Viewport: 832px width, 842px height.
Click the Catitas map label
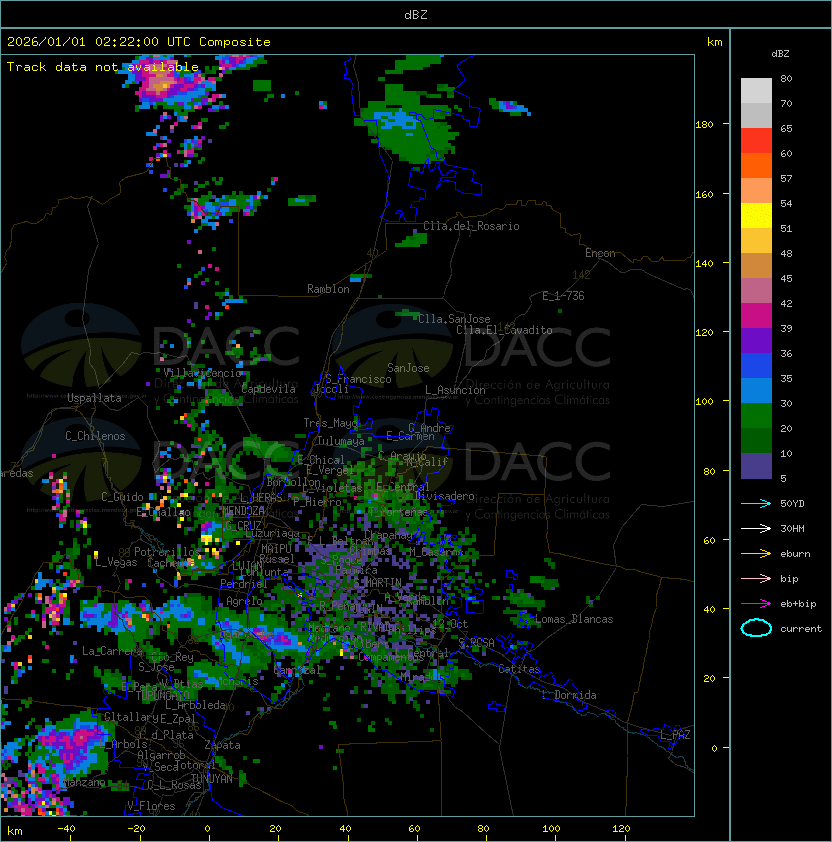coord(519,669)
